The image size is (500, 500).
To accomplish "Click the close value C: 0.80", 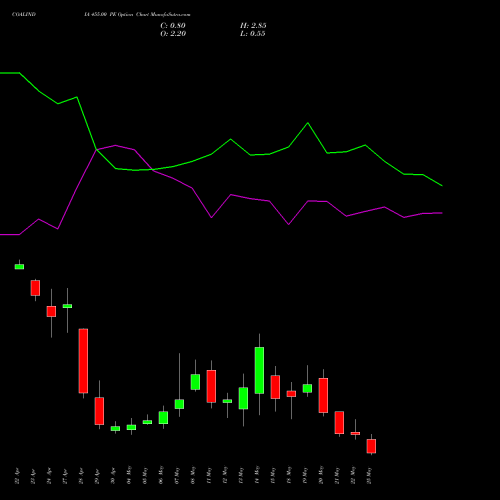I will tap(173, 26).
